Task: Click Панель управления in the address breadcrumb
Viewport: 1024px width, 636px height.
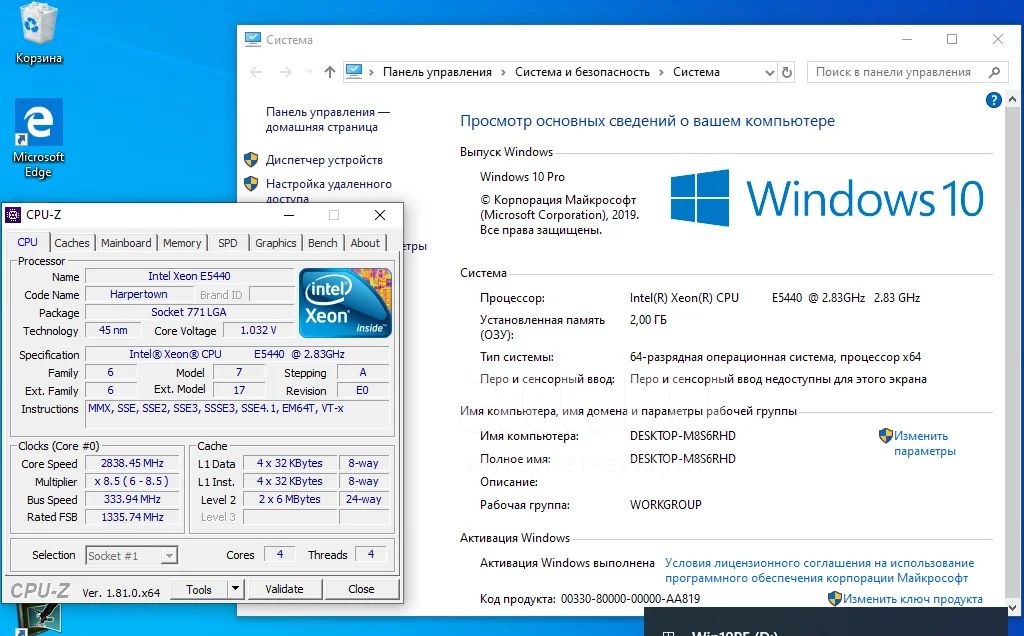Action: tap(437, 72)
